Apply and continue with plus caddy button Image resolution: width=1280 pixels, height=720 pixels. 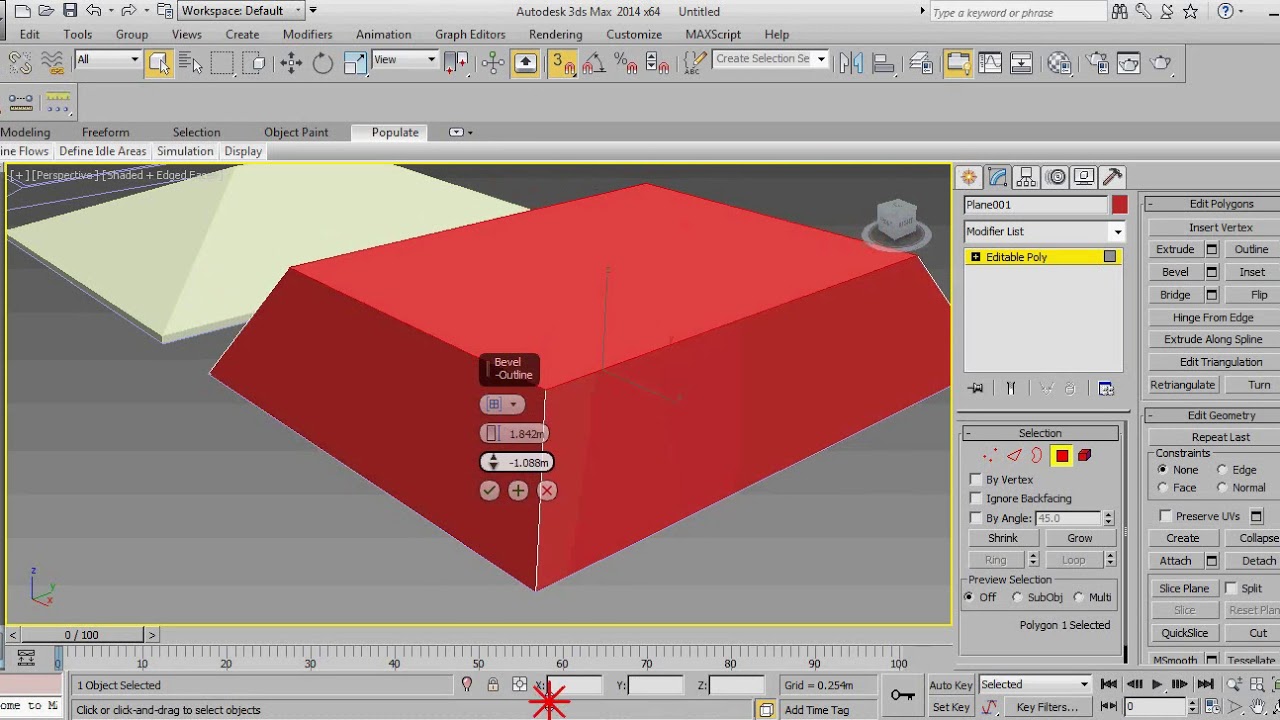point(518,491)
